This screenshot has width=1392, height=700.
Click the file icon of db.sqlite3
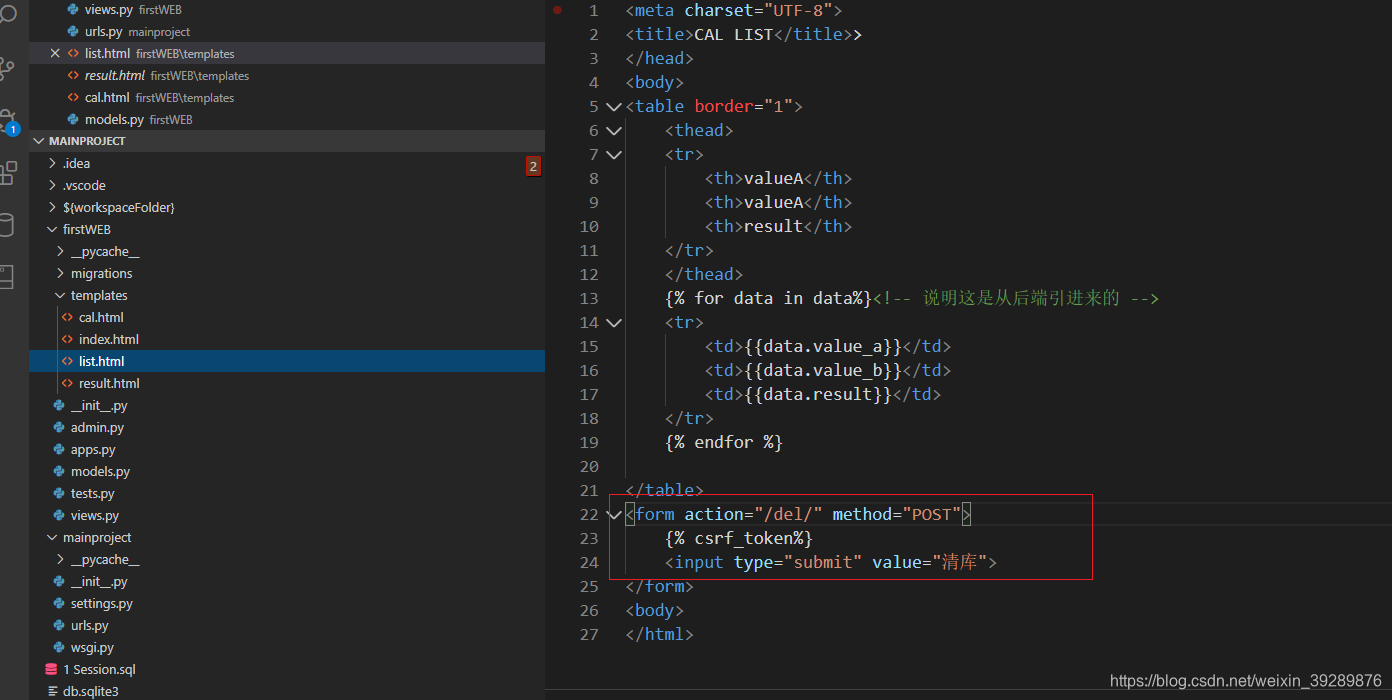click(51, 691)
